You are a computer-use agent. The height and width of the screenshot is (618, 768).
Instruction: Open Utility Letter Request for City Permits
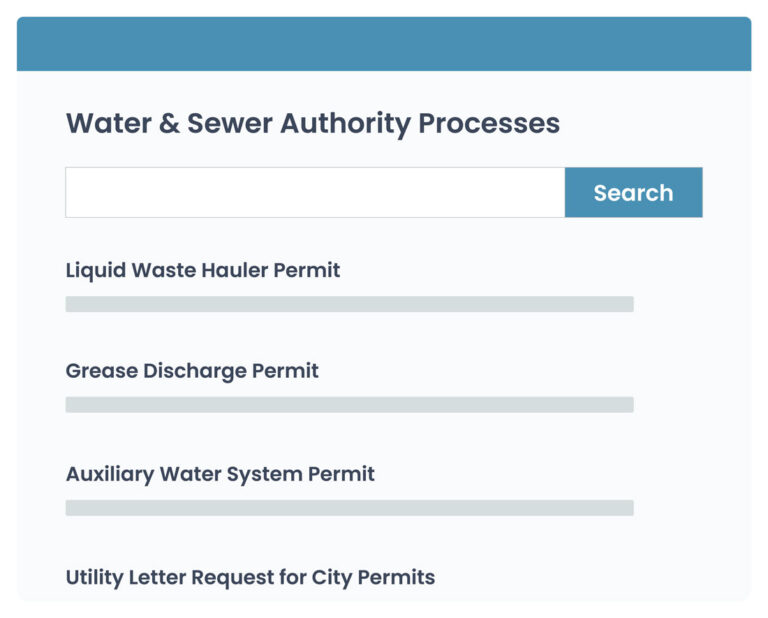pos(250,577)
